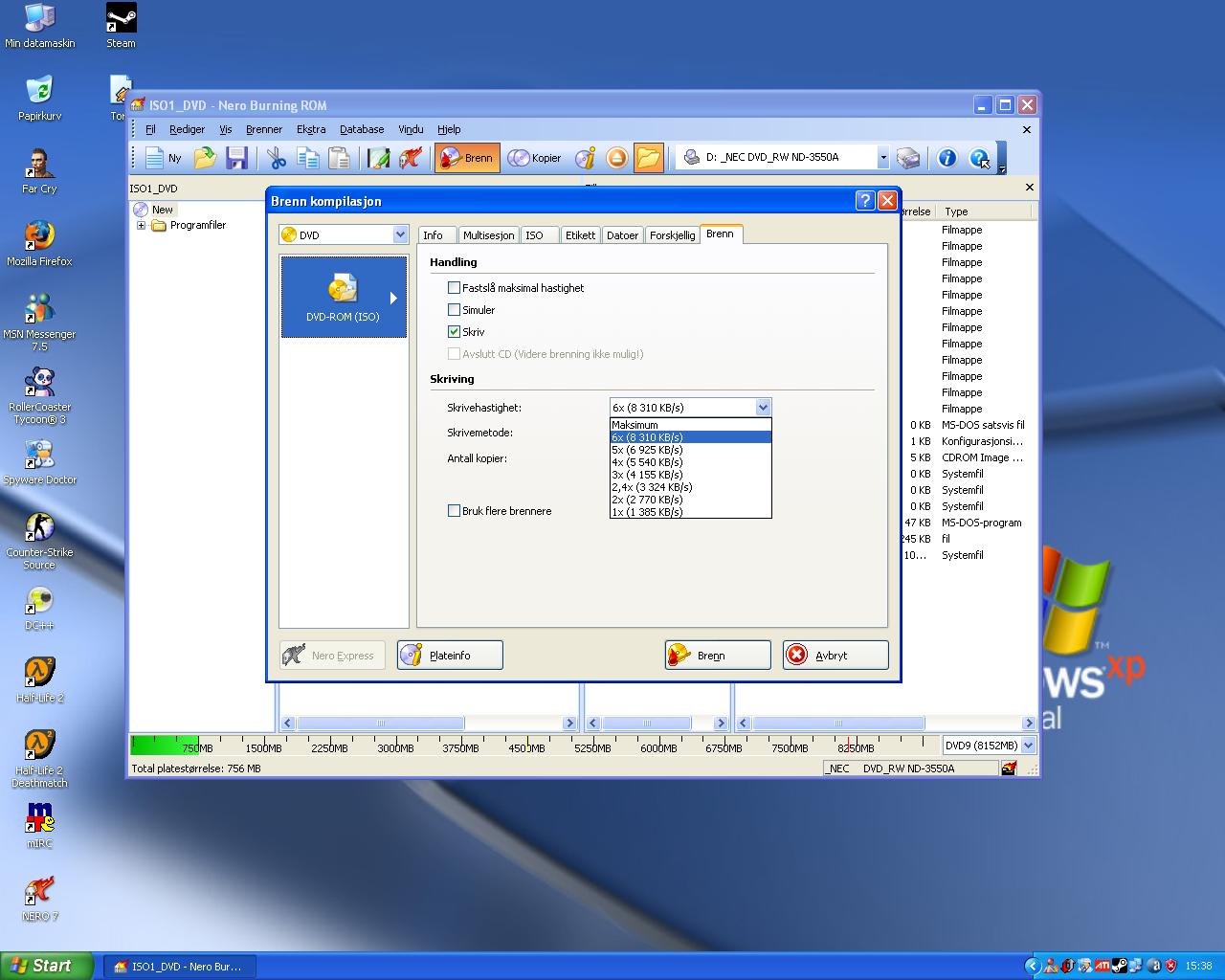Click the choose recorder drive icon in toolbar
Image resolution: width=1225 pixels, height=980 pixels.
point(908,158)
